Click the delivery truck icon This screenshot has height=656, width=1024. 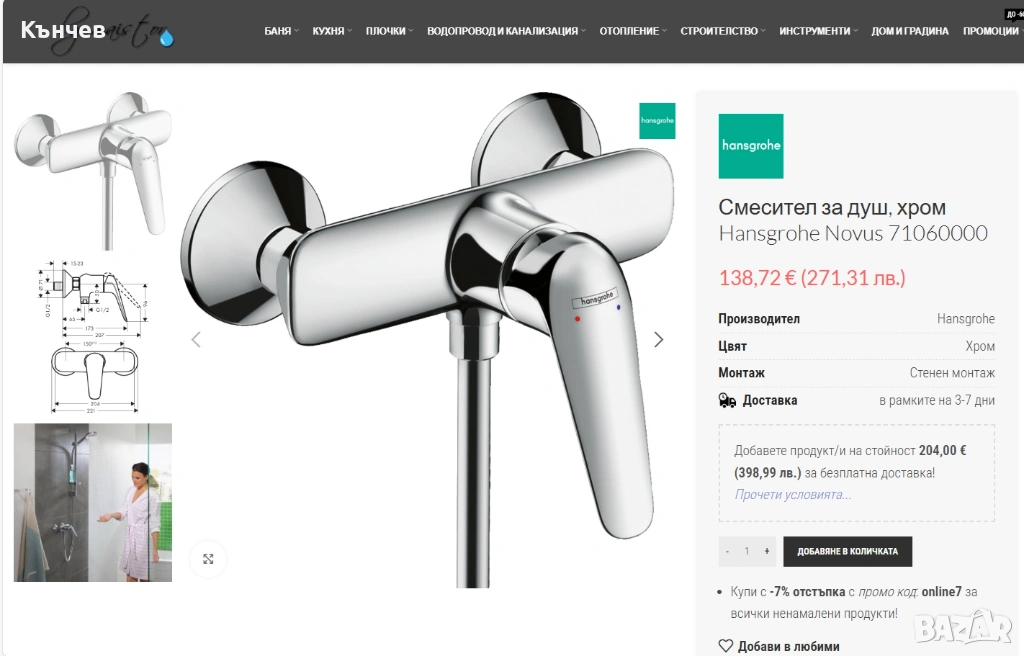point(727,401)
